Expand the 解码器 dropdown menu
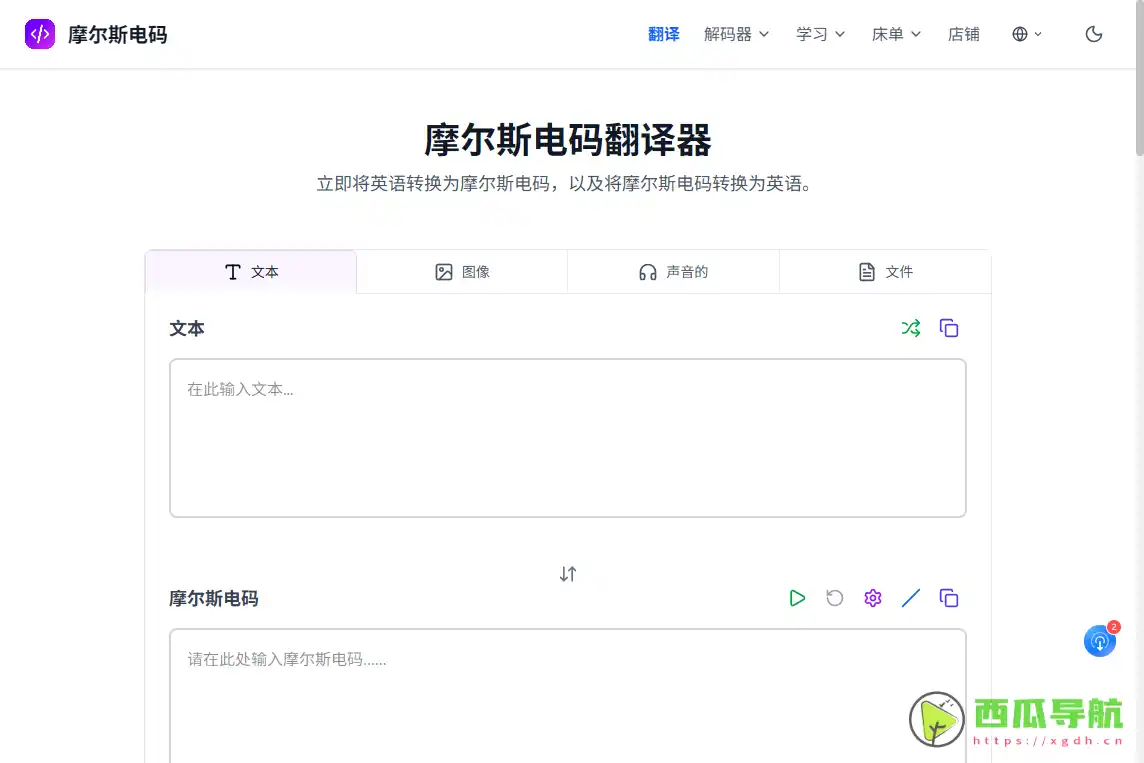1144x763 pixels. 736,34
